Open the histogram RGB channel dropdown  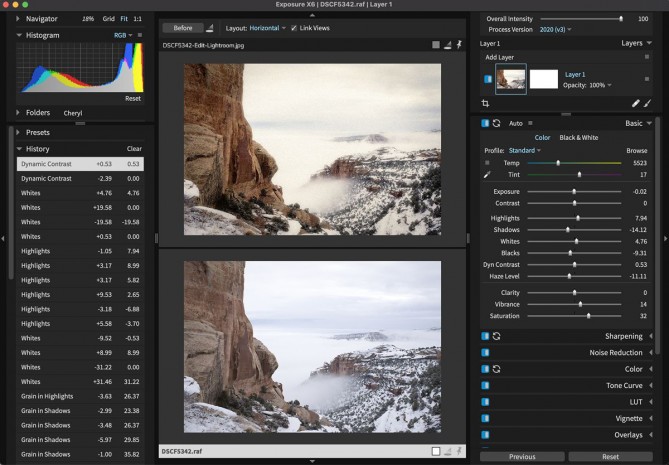123,35
